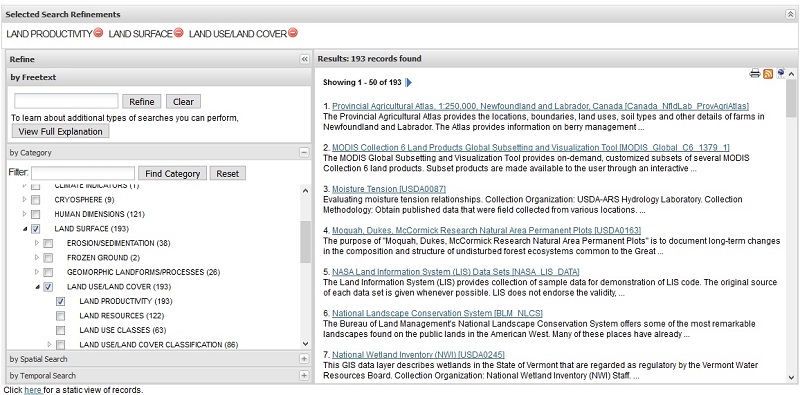The height and width of the screenshot is (395, 800).
Task: Open MODIS Collection 6 Land Products link
Action: (x=531, y=147)
